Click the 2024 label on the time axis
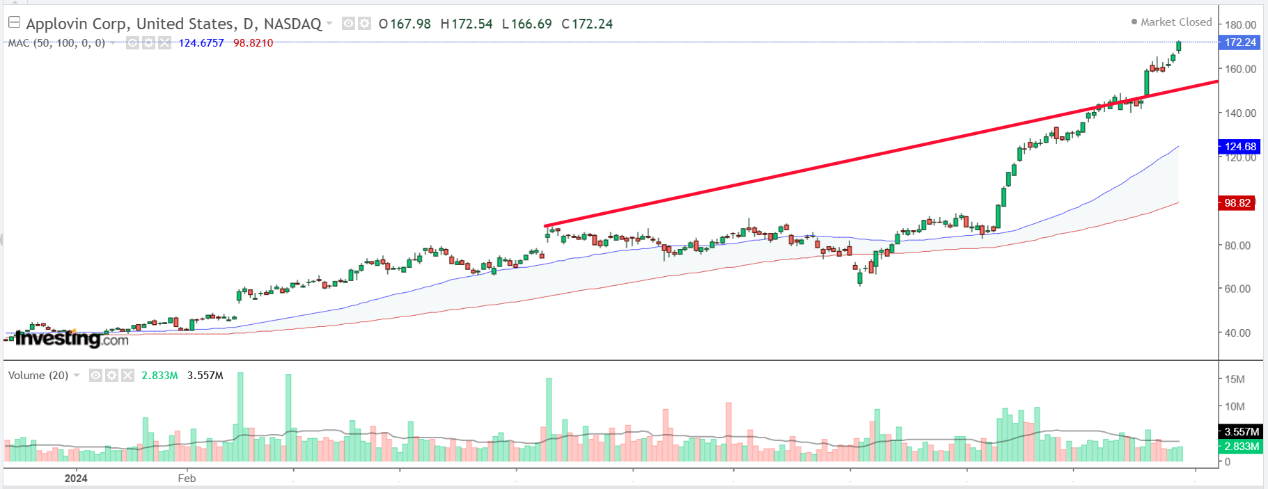Viewport: 1268px width, 489px height. click(x=76, y=478)
